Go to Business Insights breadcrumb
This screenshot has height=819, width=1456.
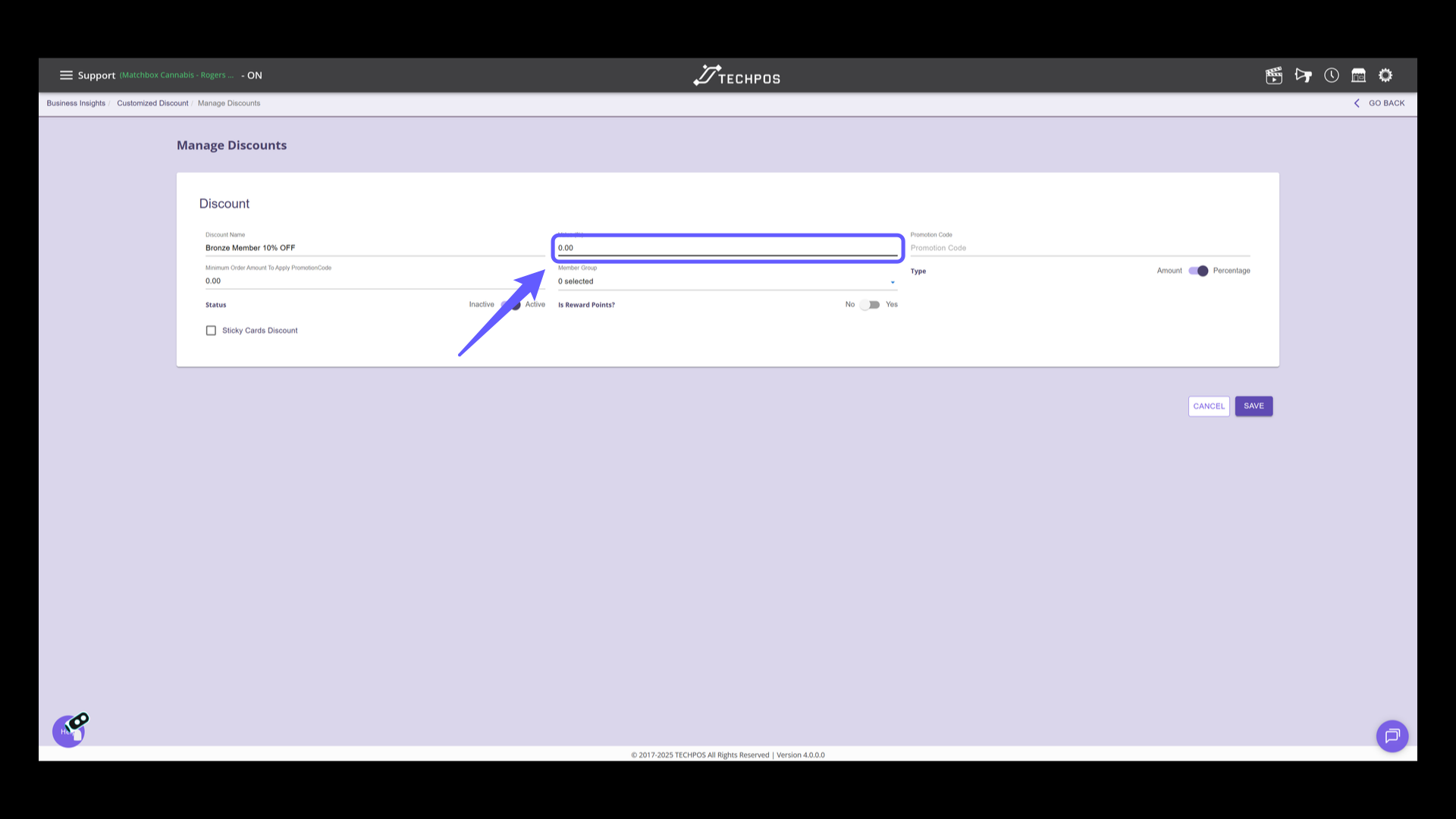76,103
